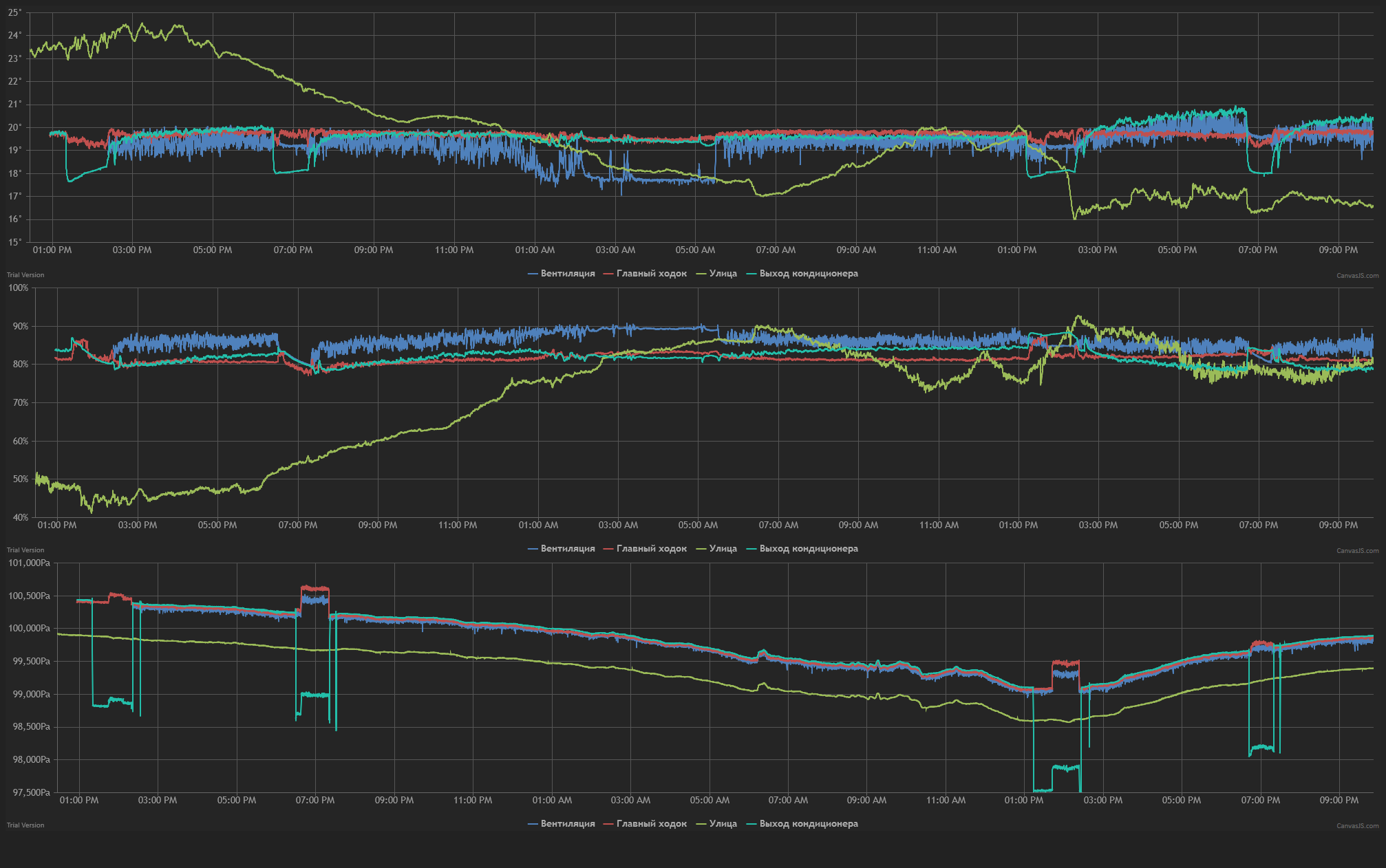Click the 101,000Pa axis label

(x=29, y=563)
